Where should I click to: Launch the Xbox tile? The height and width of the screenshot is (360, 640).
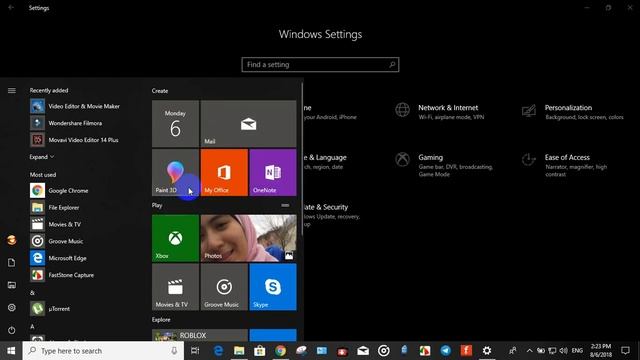pos(176,238)
